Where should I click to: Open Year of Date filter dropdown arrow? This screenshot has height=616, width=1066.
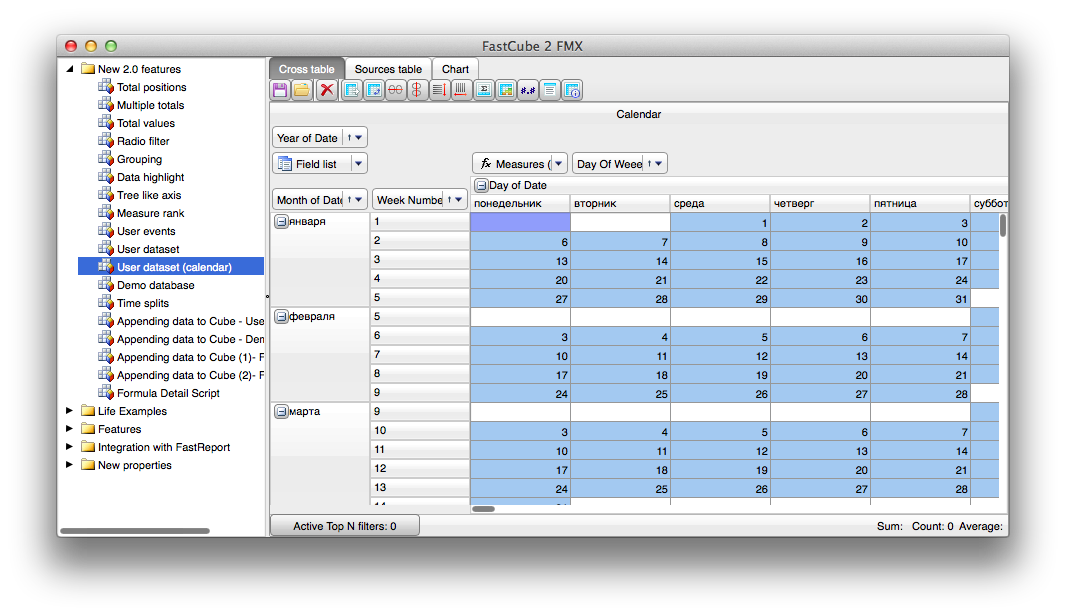(359, 137)
